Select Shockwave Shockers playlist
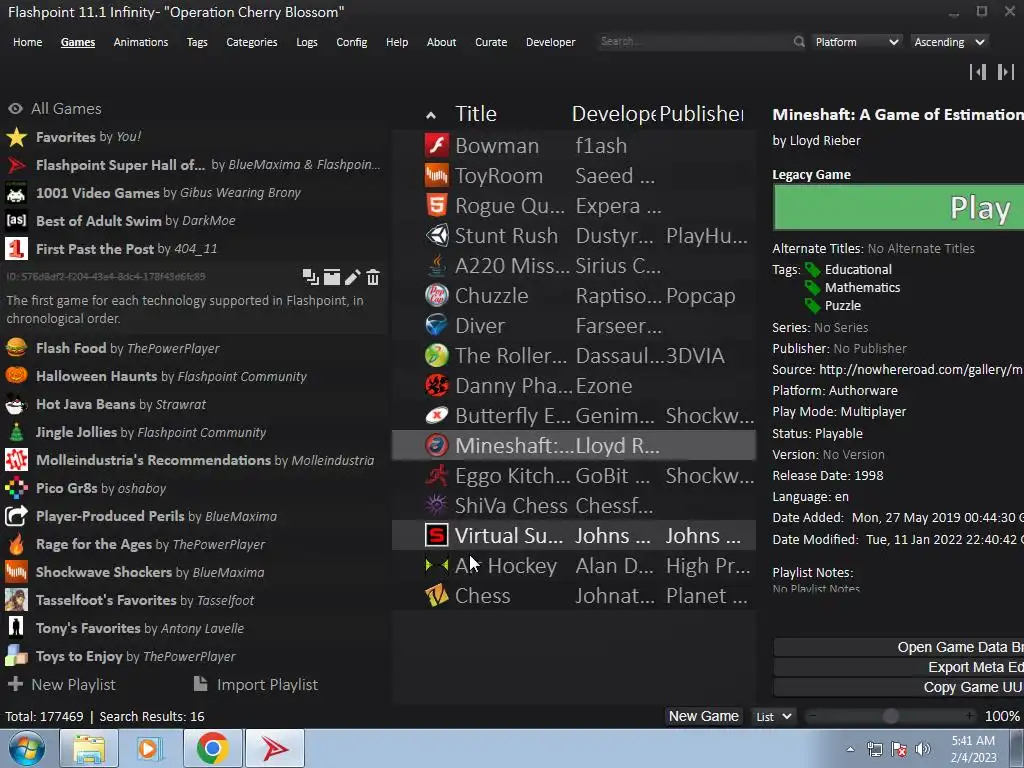1024x768 pixels. [x=196, y=572]
